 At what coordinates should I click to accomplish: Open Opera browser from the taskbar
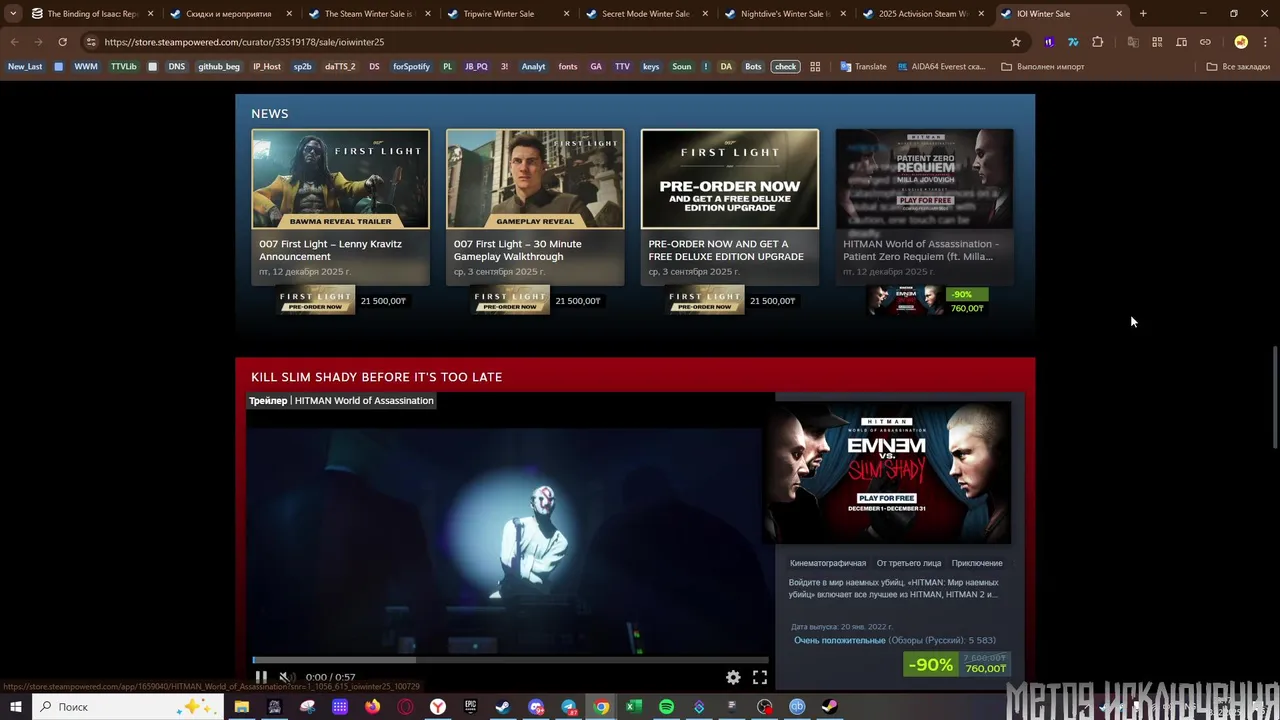click(x=405, y=707)
